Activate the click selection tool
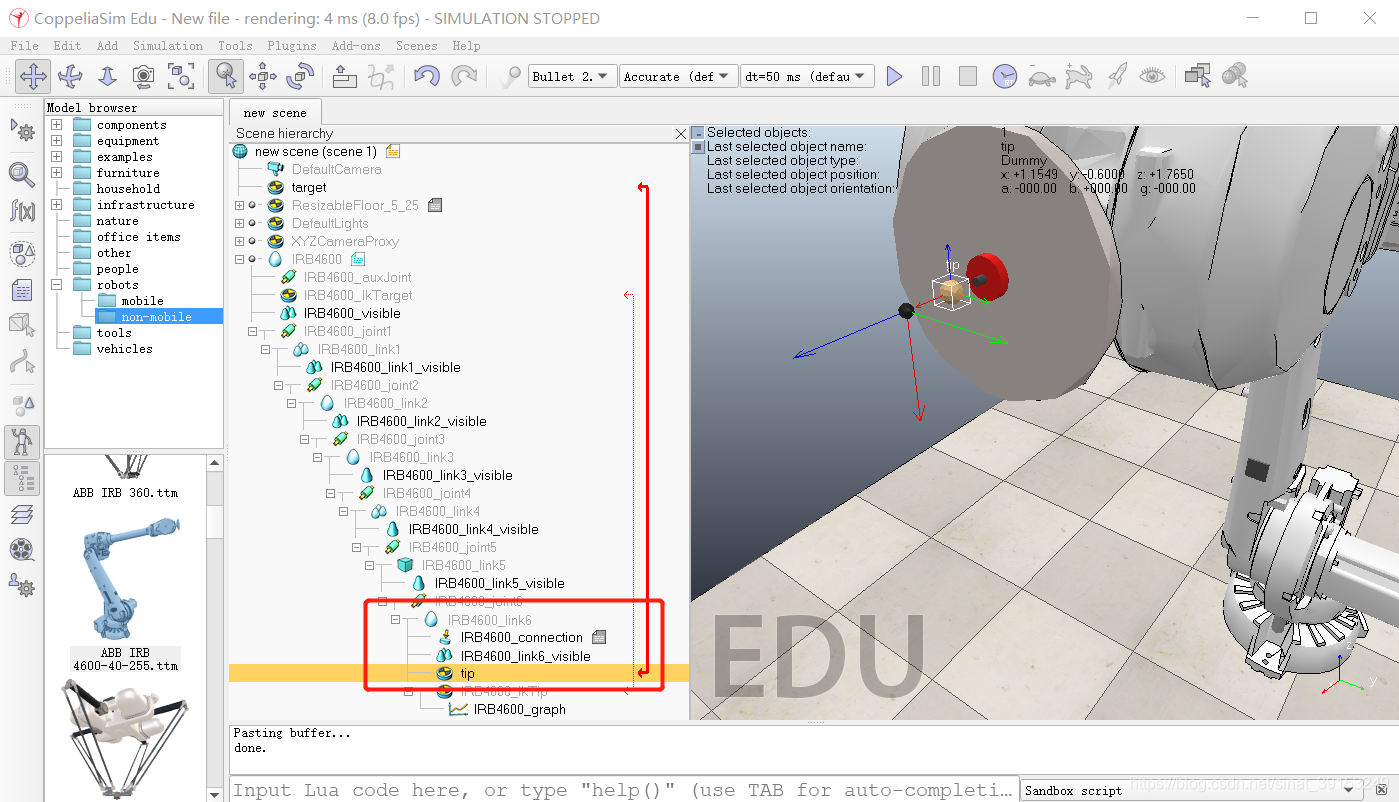Viewport: 1399px width, 802px height. pos(226,76)
